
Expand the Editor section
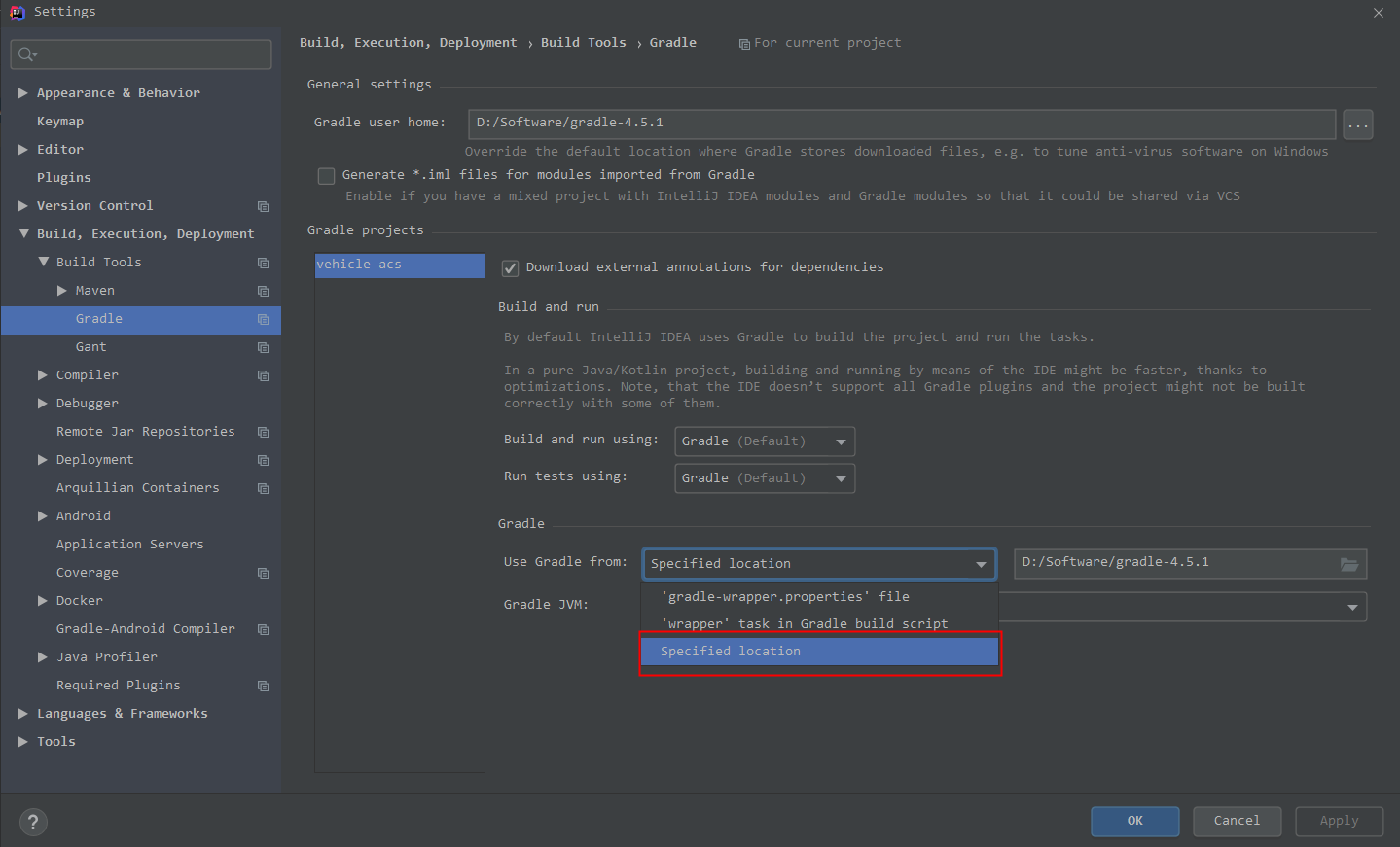click(x=23, y=150)
